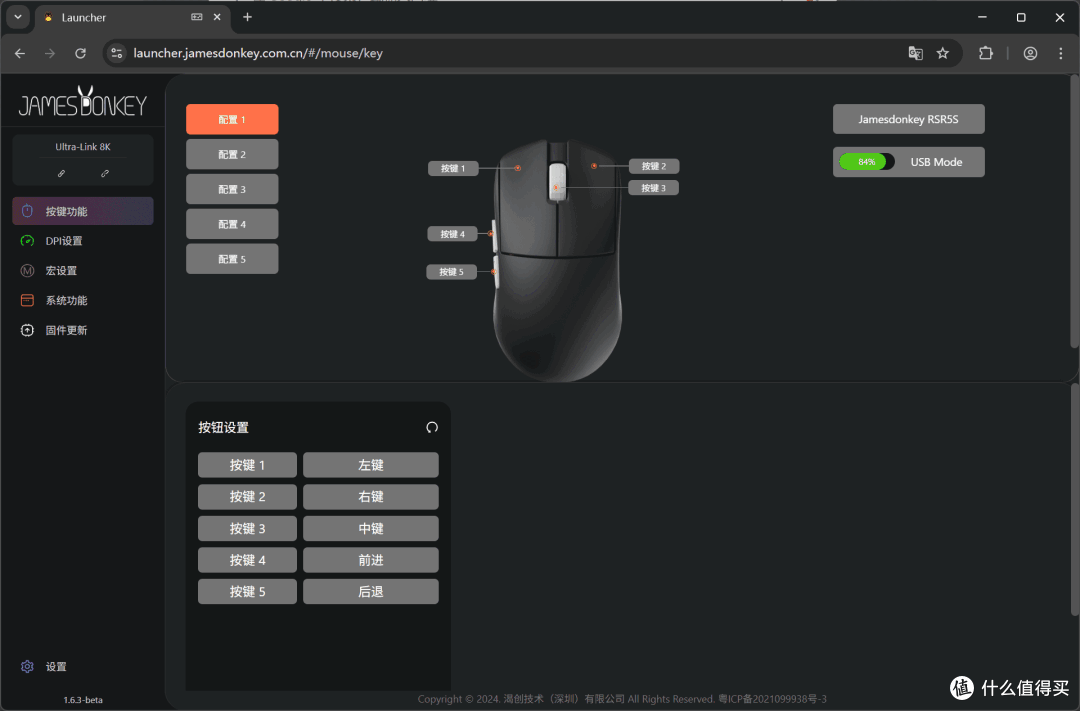Click the Ultra-Link 8K device card
The width and height of the screenshot is (1080, 711).
tap(83, 160)
